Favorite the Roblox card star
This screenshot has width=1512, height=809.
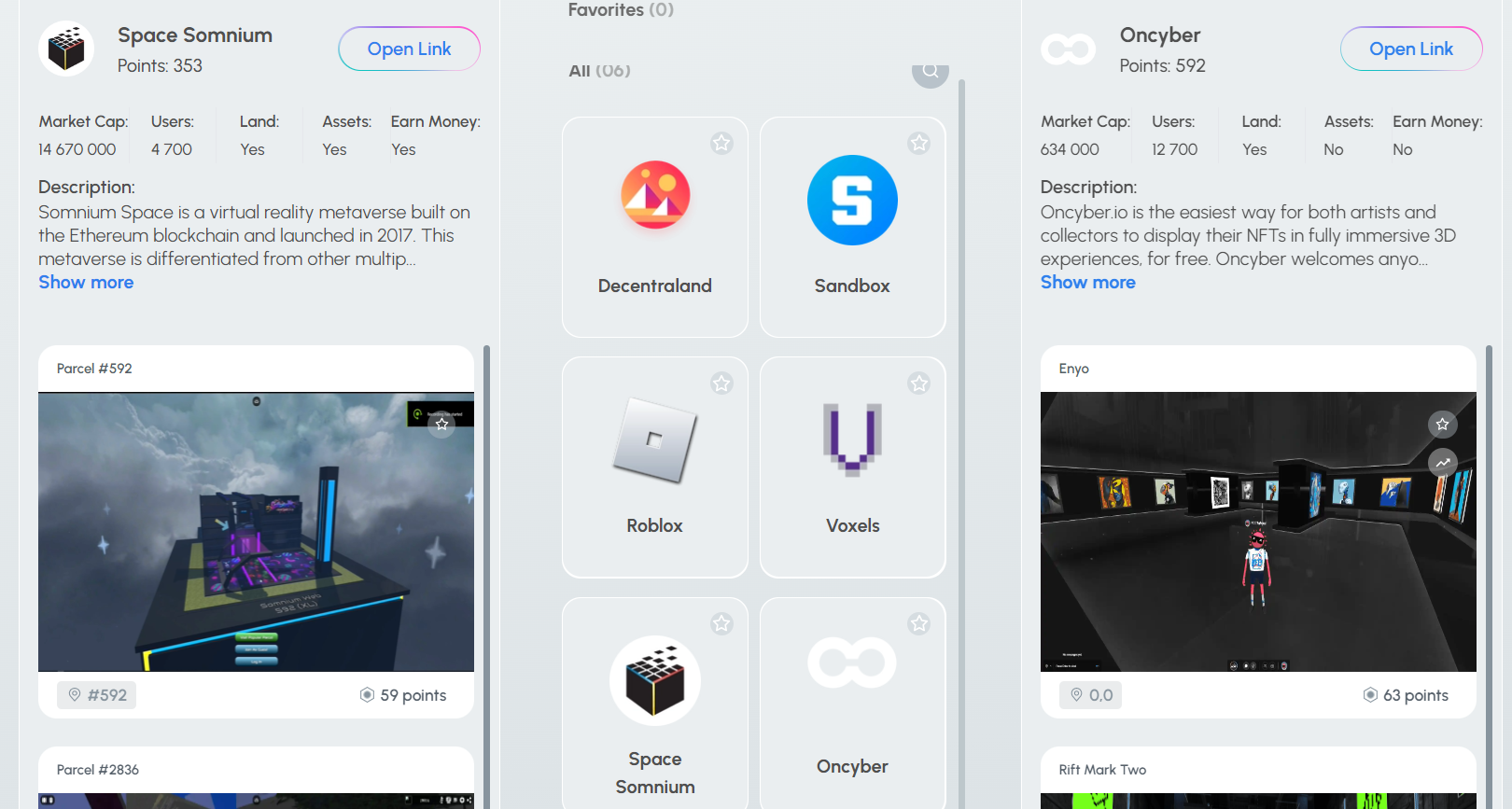click(x=721, y=383)
